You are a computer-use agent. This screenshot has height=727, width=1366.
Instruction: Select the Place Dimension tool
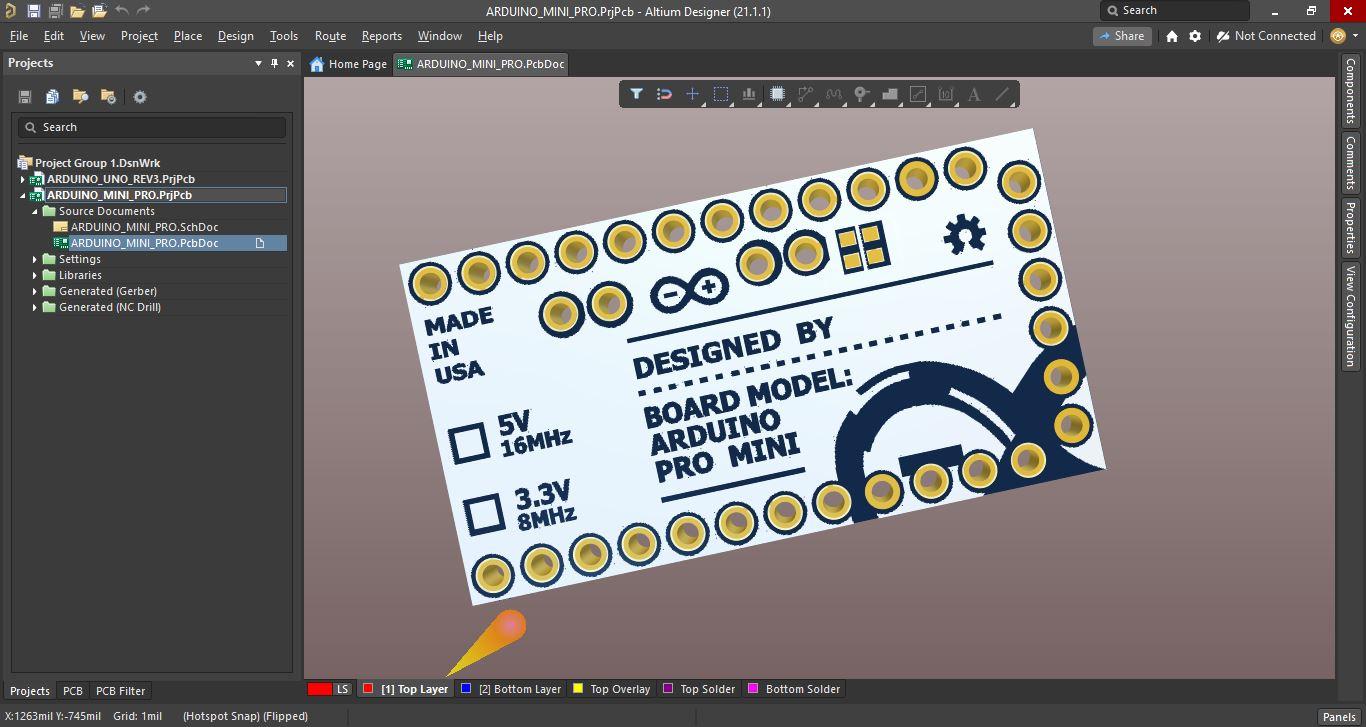[946, 94]
